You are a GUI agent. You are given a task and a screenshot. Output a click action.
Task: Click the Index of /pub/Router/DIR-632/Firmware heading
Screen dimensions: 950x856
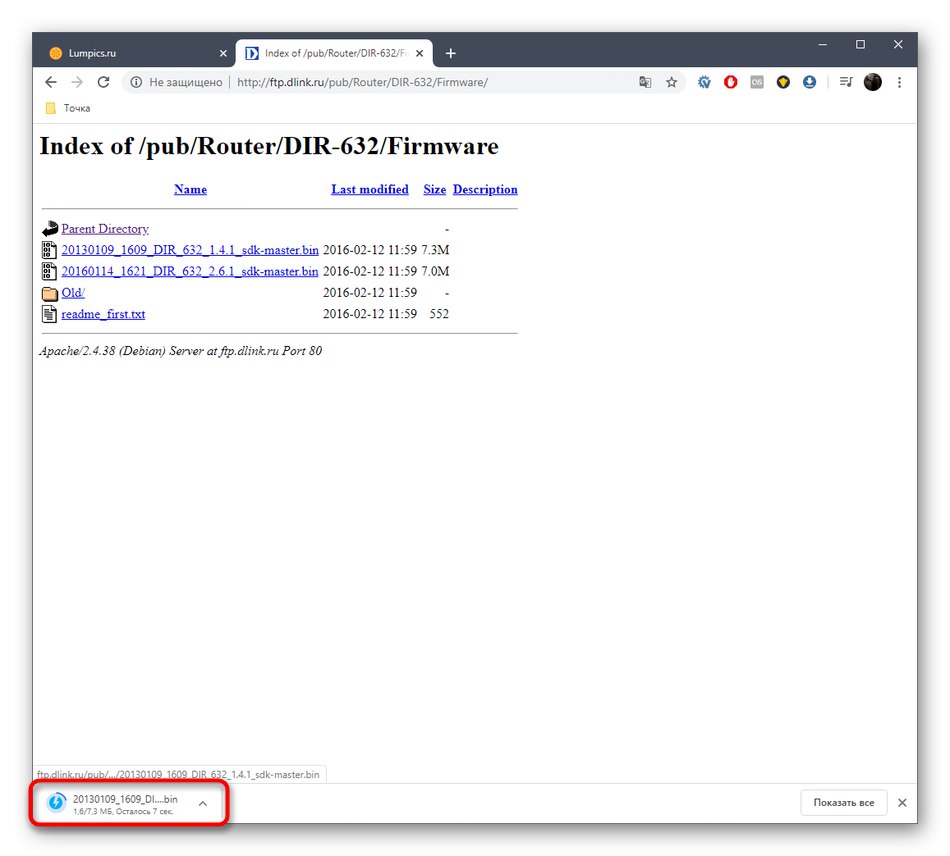269,147
